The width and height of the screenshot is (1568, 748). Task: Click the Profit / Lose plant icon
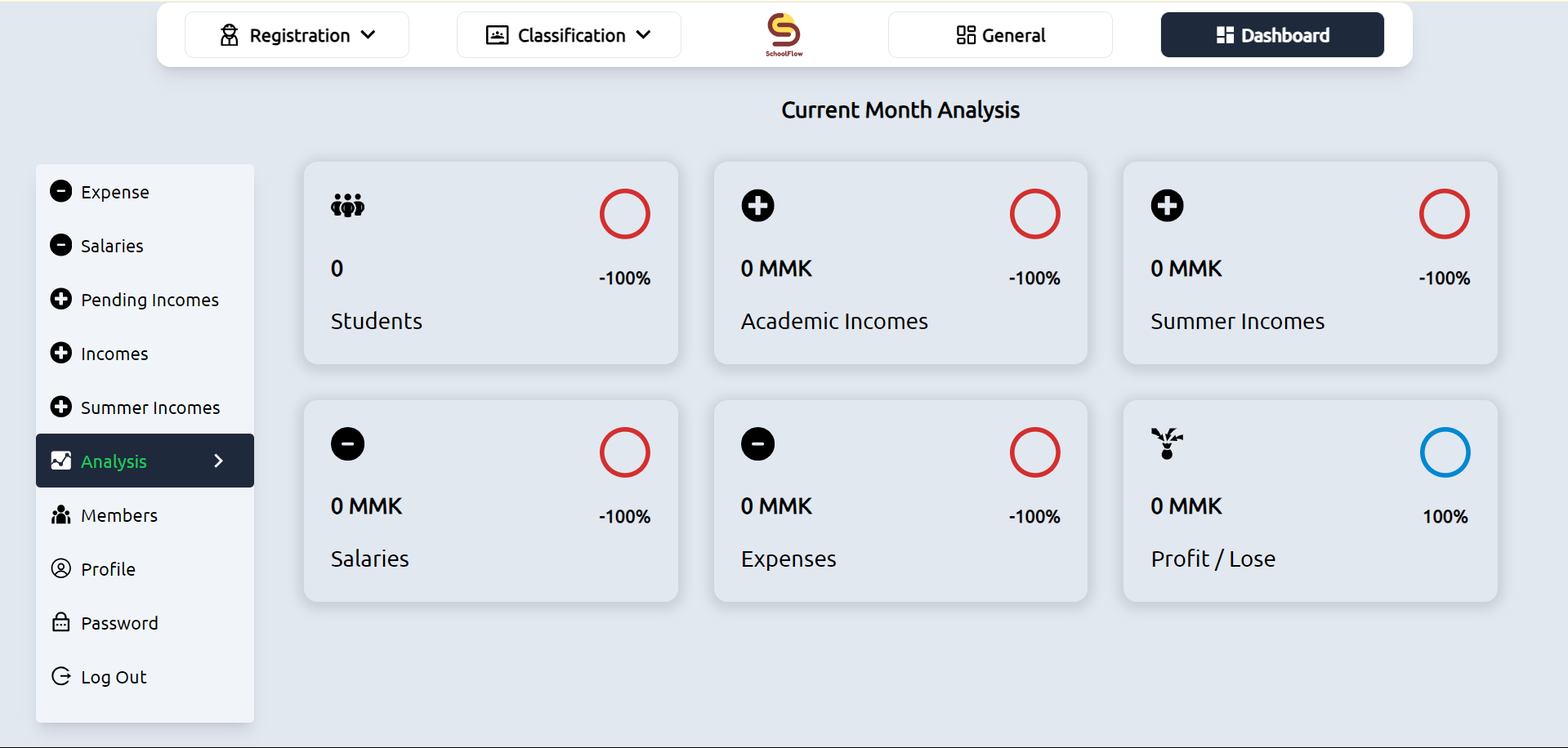click(1167, 443)
